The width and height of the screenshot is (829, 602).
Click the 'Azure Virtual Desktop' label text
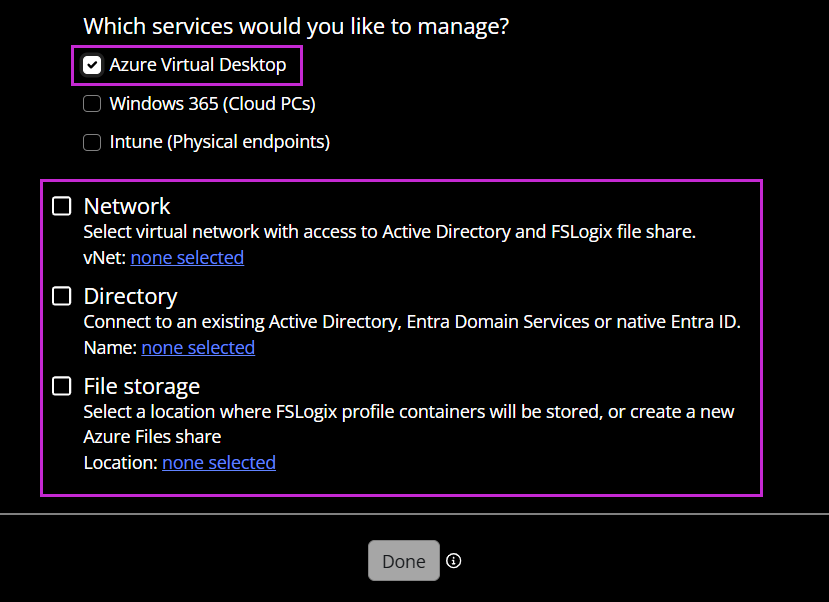[198, 65]
